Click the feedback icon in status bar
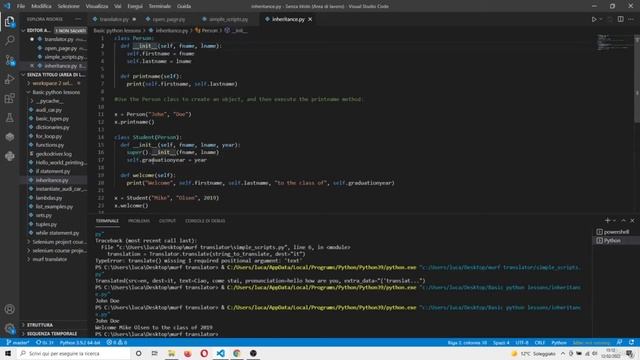 tap(619, 342)
